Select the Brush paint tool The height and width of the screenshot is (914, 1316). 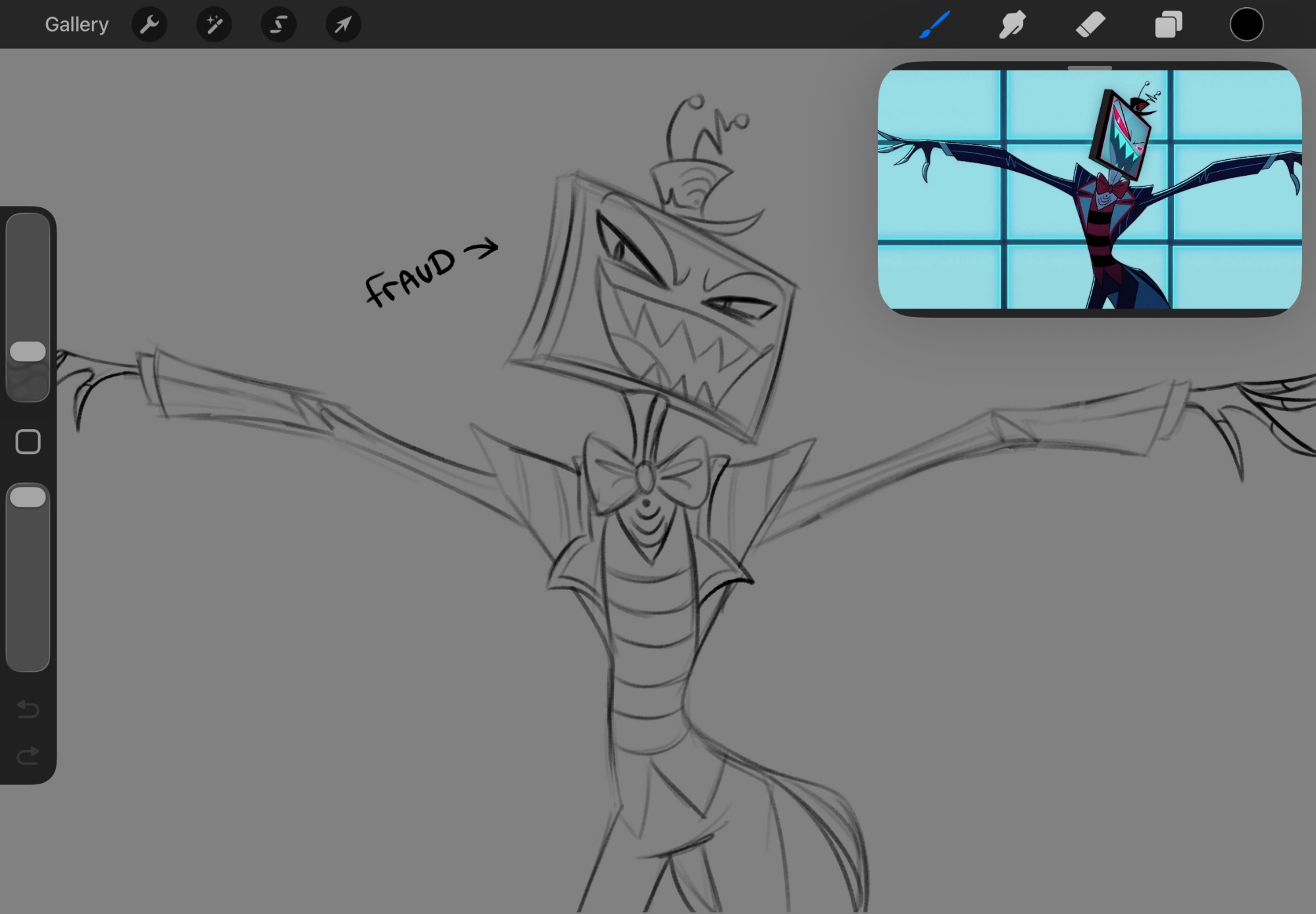tap(934, 25)
